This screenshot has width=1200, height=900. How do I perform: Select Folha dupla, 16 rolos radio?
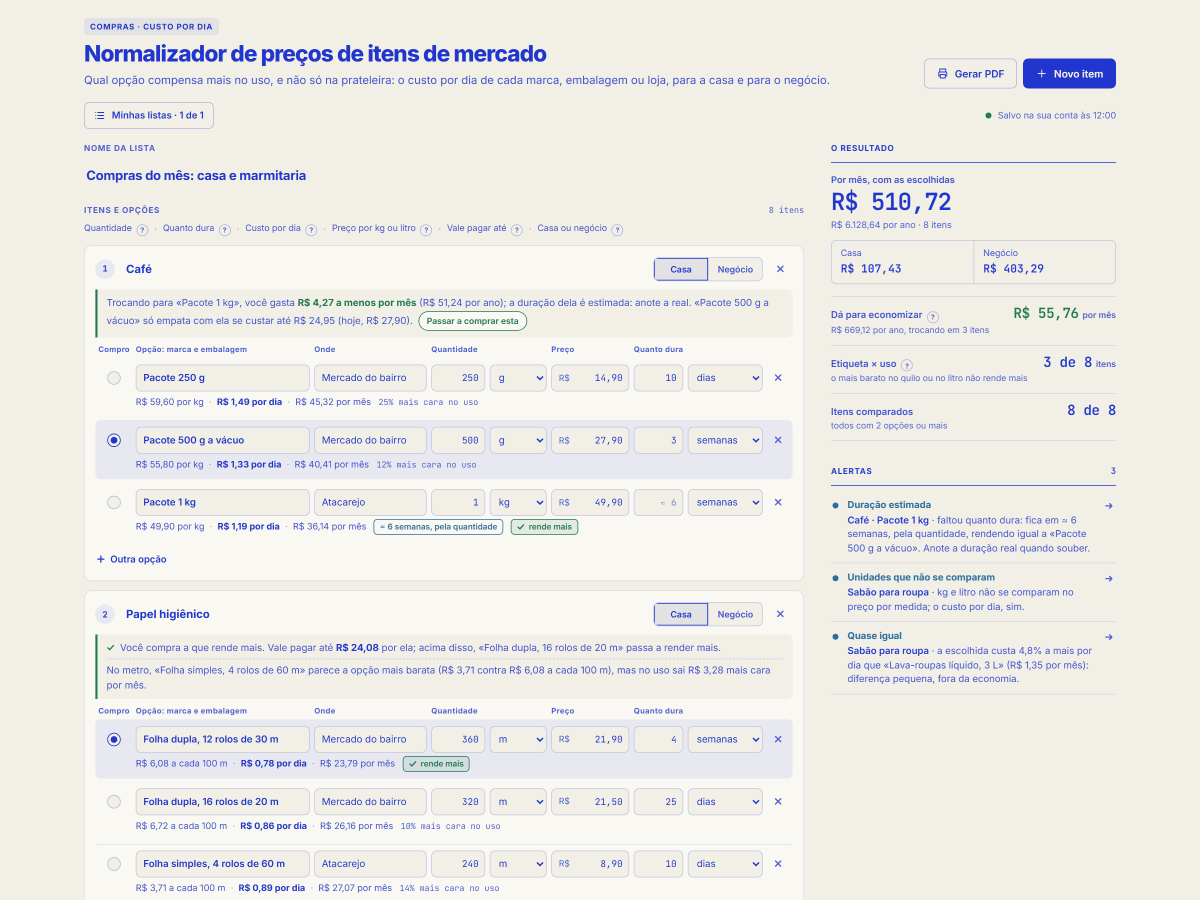point(114,801)
